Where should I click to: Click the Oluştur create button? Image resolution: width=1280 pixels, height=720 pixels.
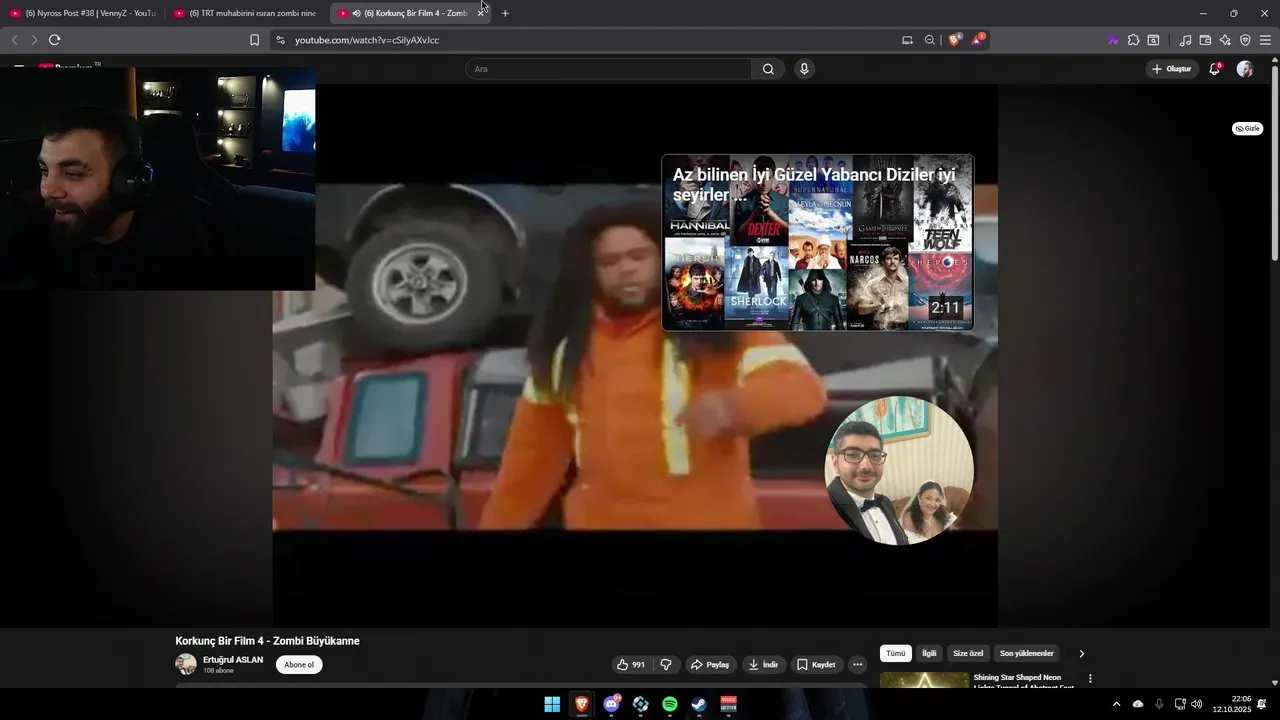point(1172,69)
